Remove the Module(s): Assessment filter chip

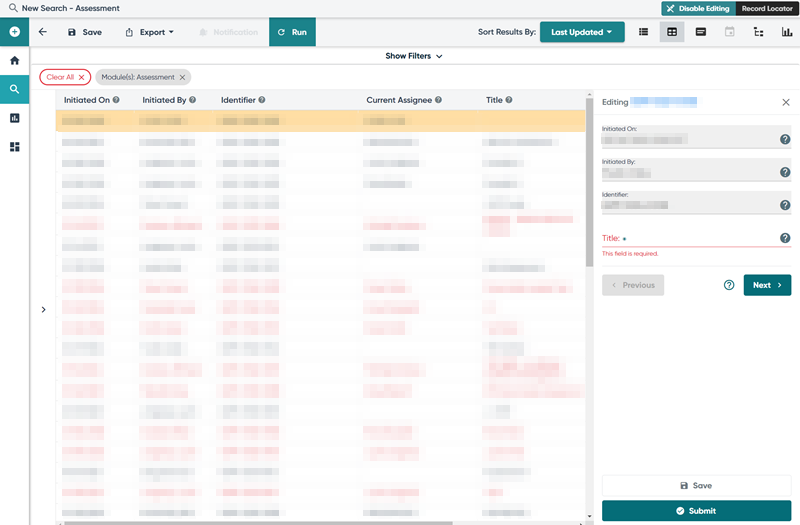coord(182,78)
